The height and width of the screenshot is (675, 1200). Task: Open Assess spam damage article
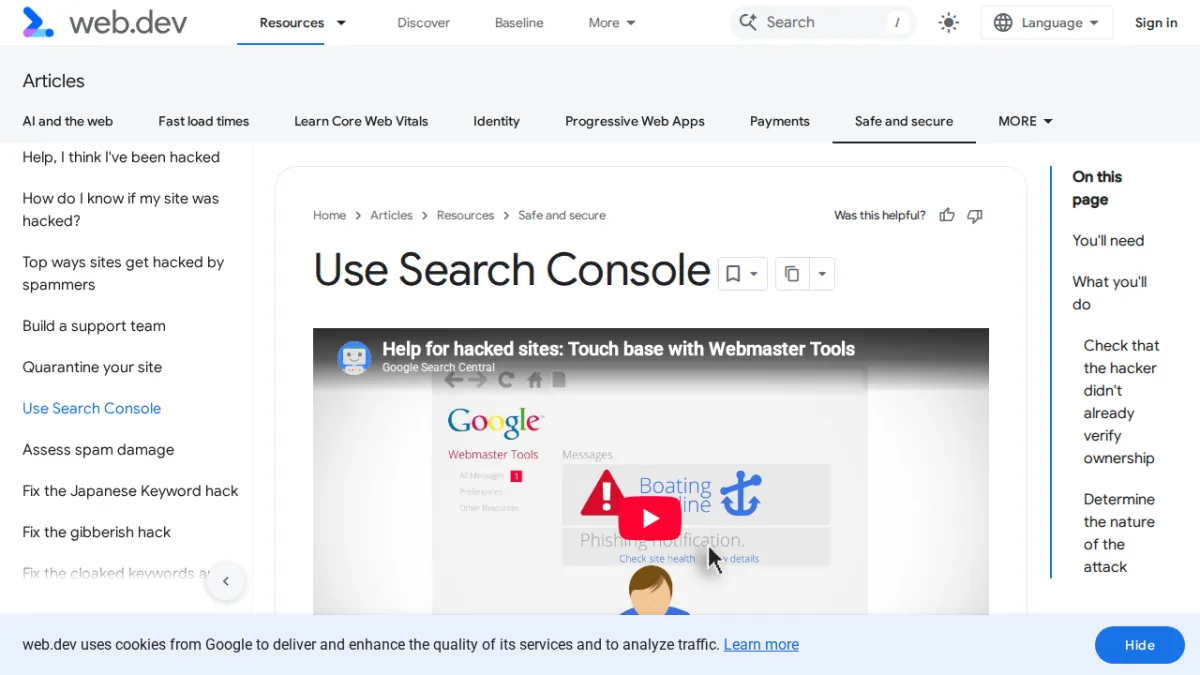tap(98, 450)
